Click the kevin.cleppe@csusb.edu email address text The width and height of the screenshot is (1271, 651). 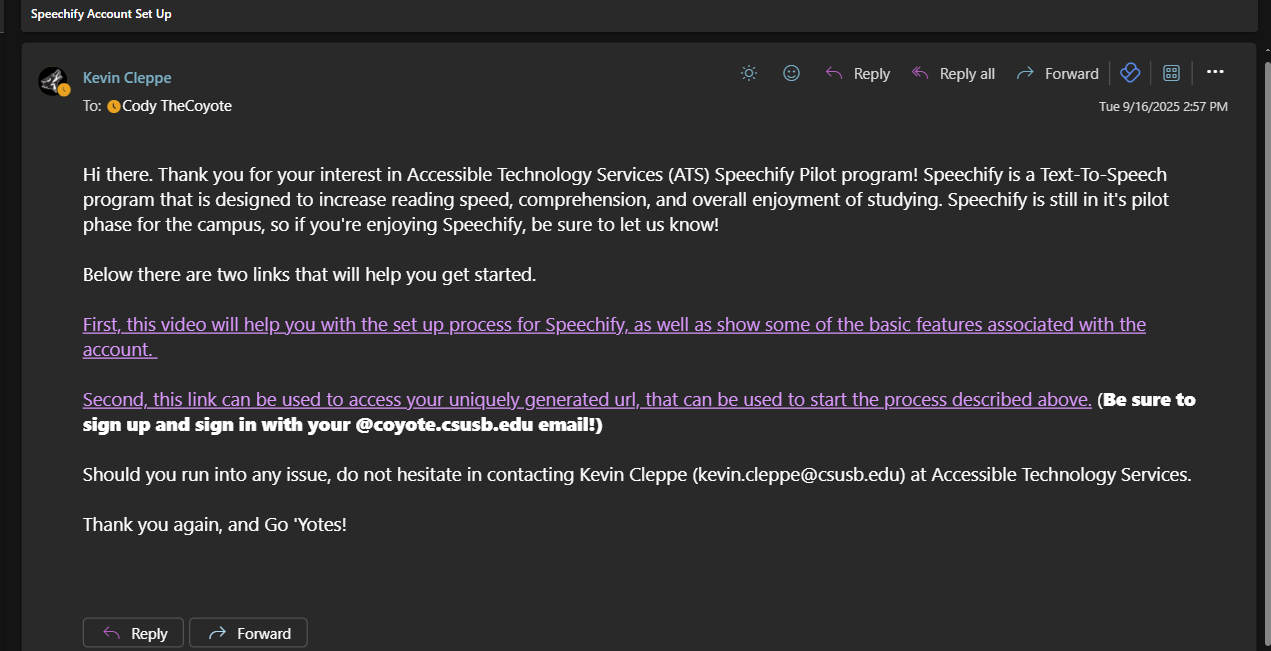[800, 475]
